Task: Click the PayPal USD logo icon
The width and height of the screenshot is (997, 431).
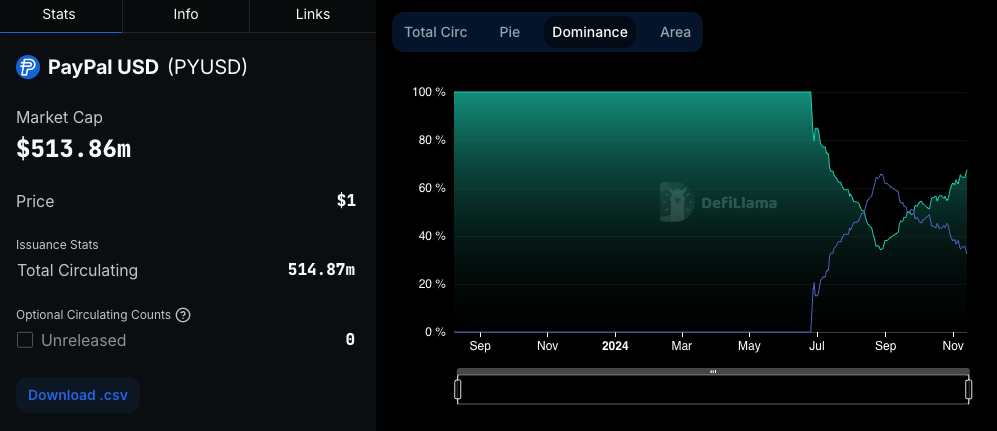Action: coord(28,67)
